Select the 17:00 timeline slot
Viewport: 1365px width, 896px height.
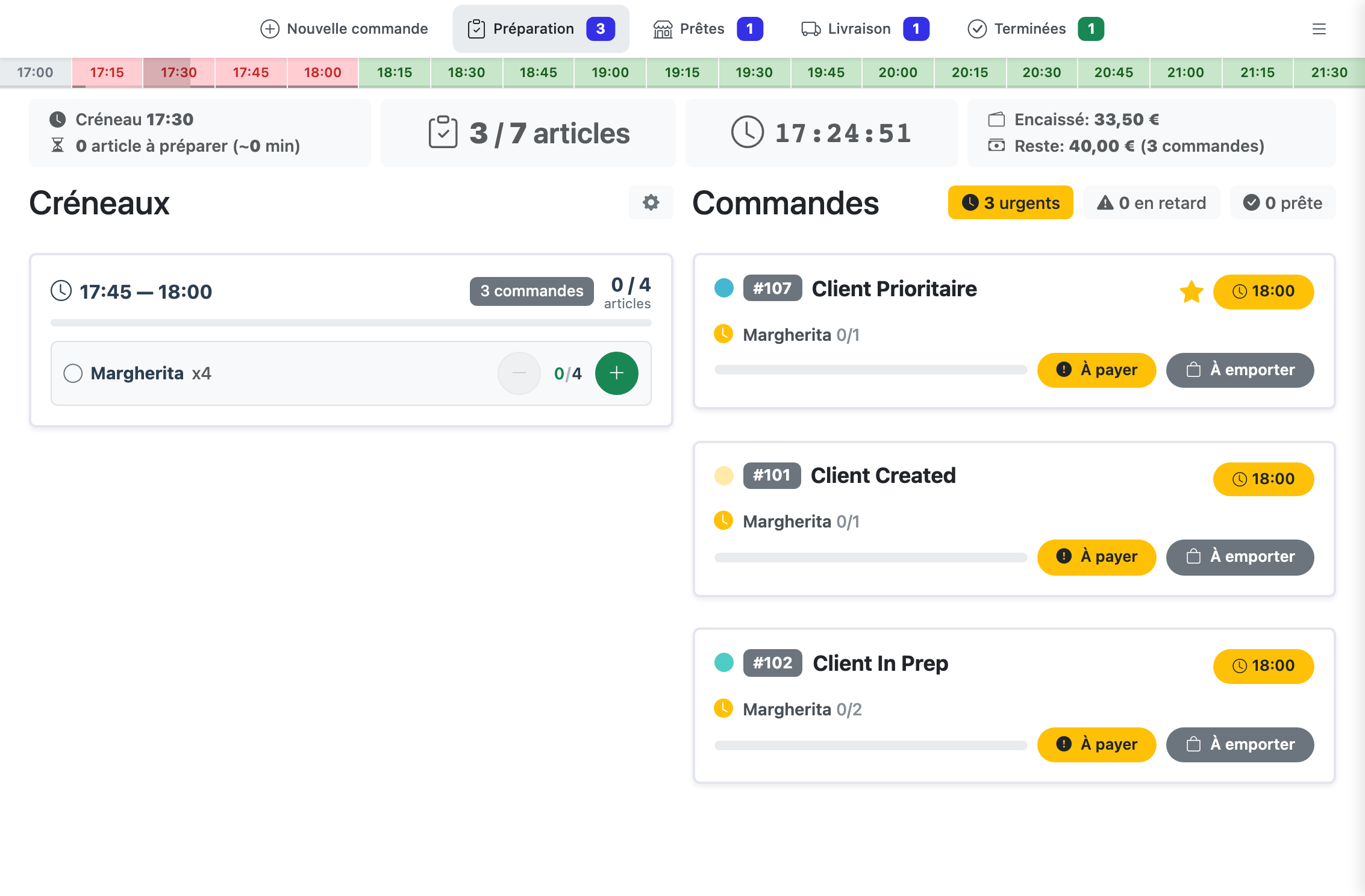[x=36, y=73]
